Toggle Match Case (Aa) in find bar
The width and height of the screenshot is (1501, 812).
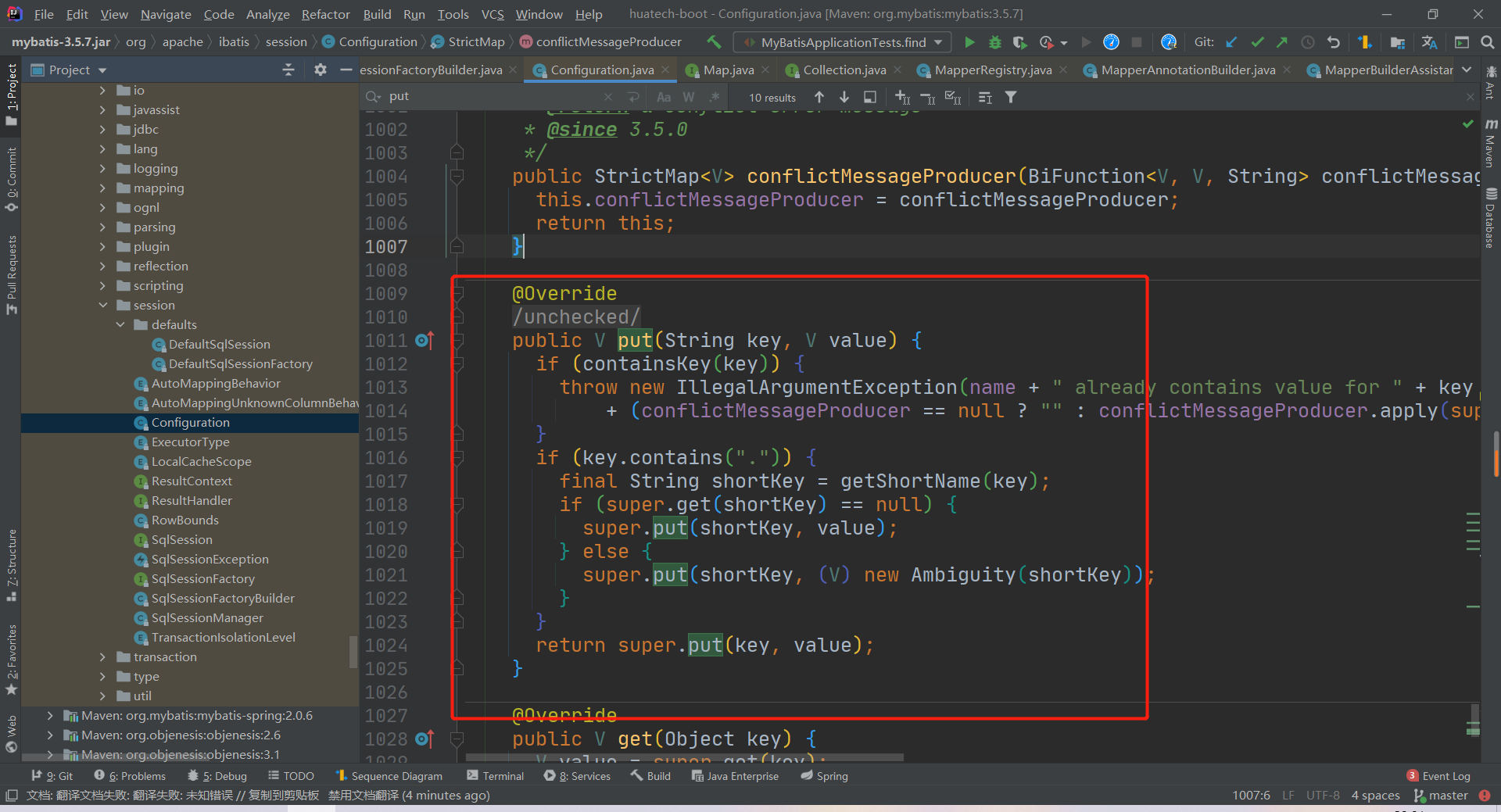664,97
